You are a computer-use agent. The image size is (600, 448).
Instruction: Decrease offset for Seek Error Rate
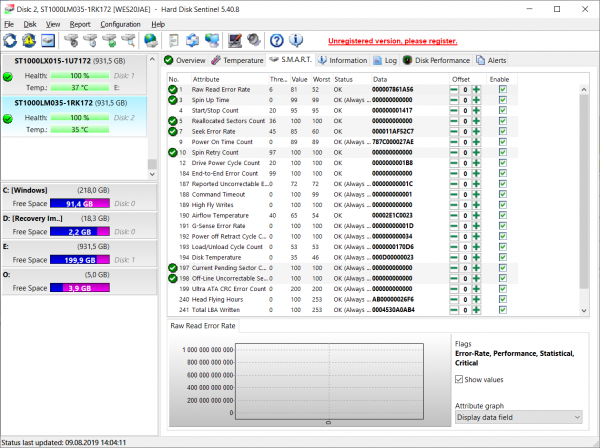455,131
